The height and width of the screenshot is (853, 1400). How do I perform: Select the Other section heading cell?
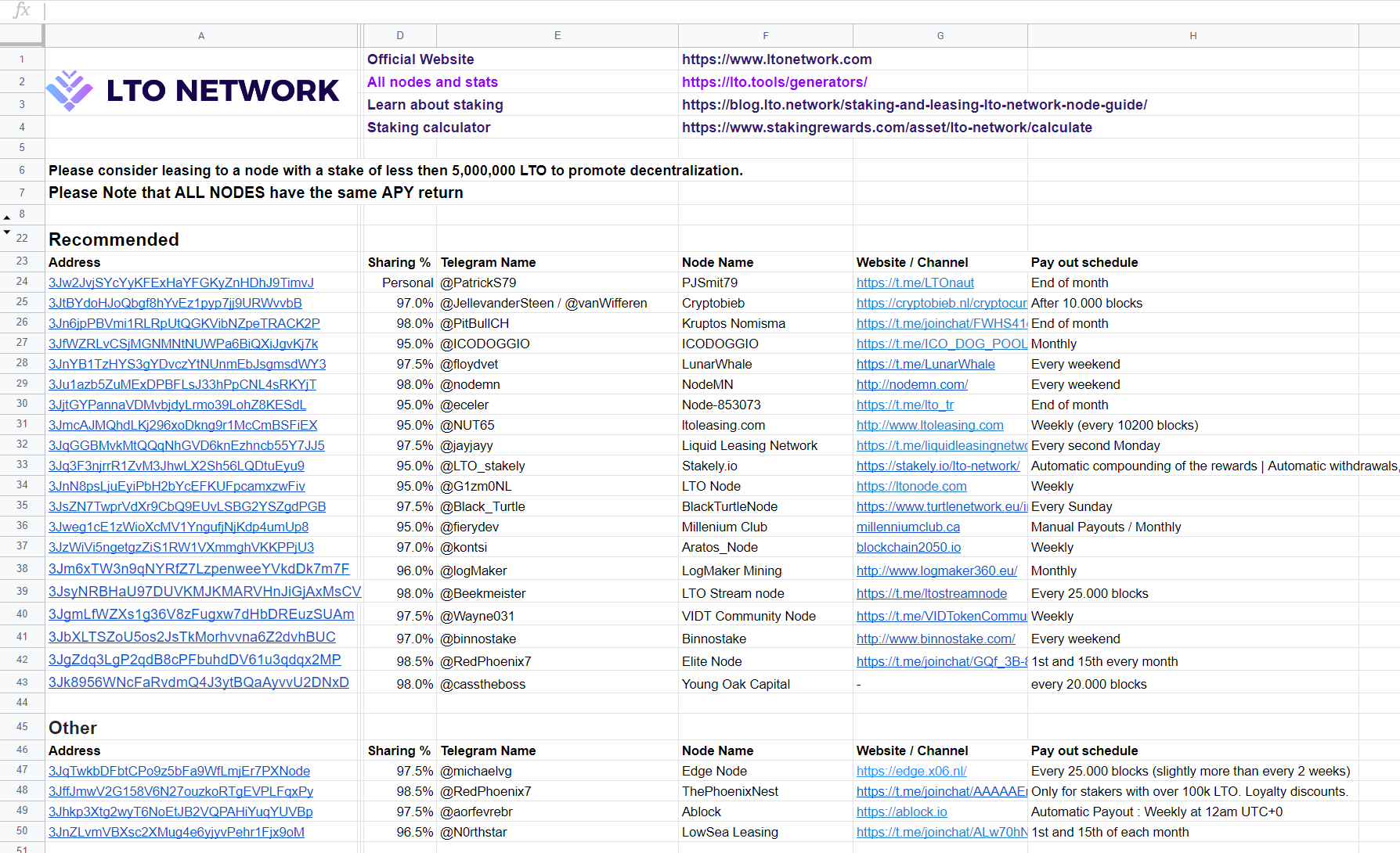coord(201,728)
